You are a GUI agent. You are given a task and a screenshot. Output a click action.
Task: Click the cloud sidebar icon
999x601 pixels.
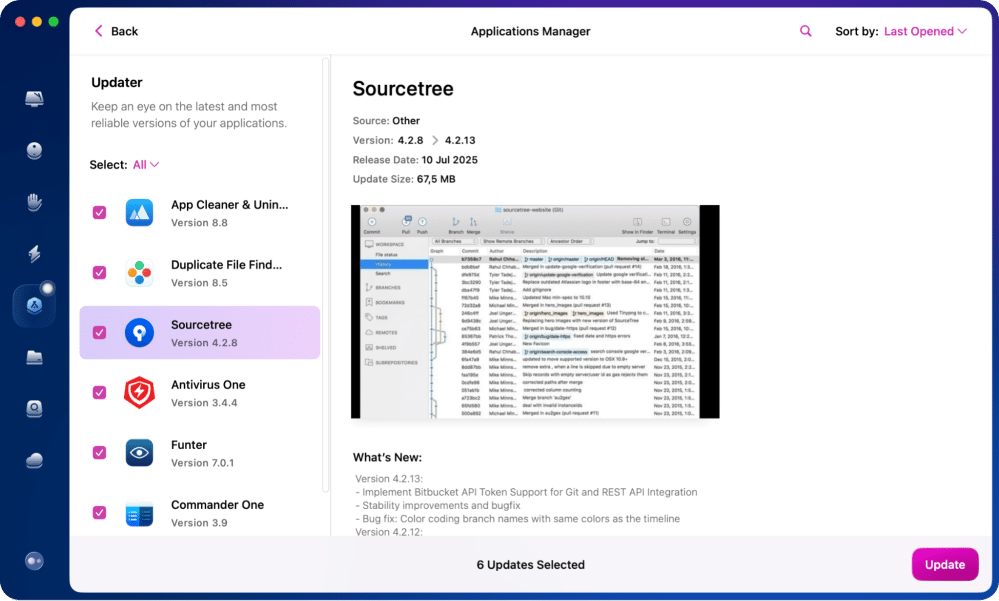34,460
